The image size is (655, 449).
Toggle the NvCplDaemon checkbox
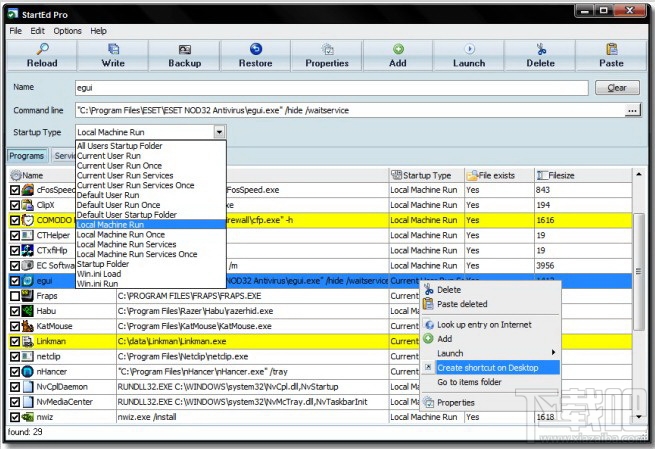point(15,387)
